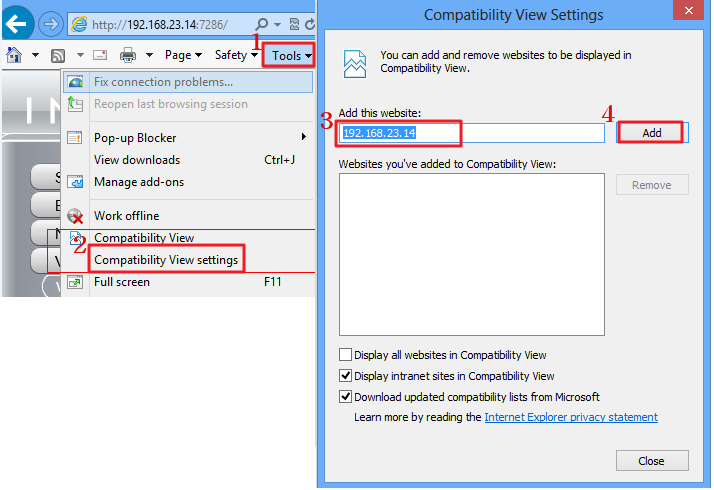Choose View downloads from Tools menu
Image resolution: width=714 pixels, height=490 pixels.
[188, 160]
